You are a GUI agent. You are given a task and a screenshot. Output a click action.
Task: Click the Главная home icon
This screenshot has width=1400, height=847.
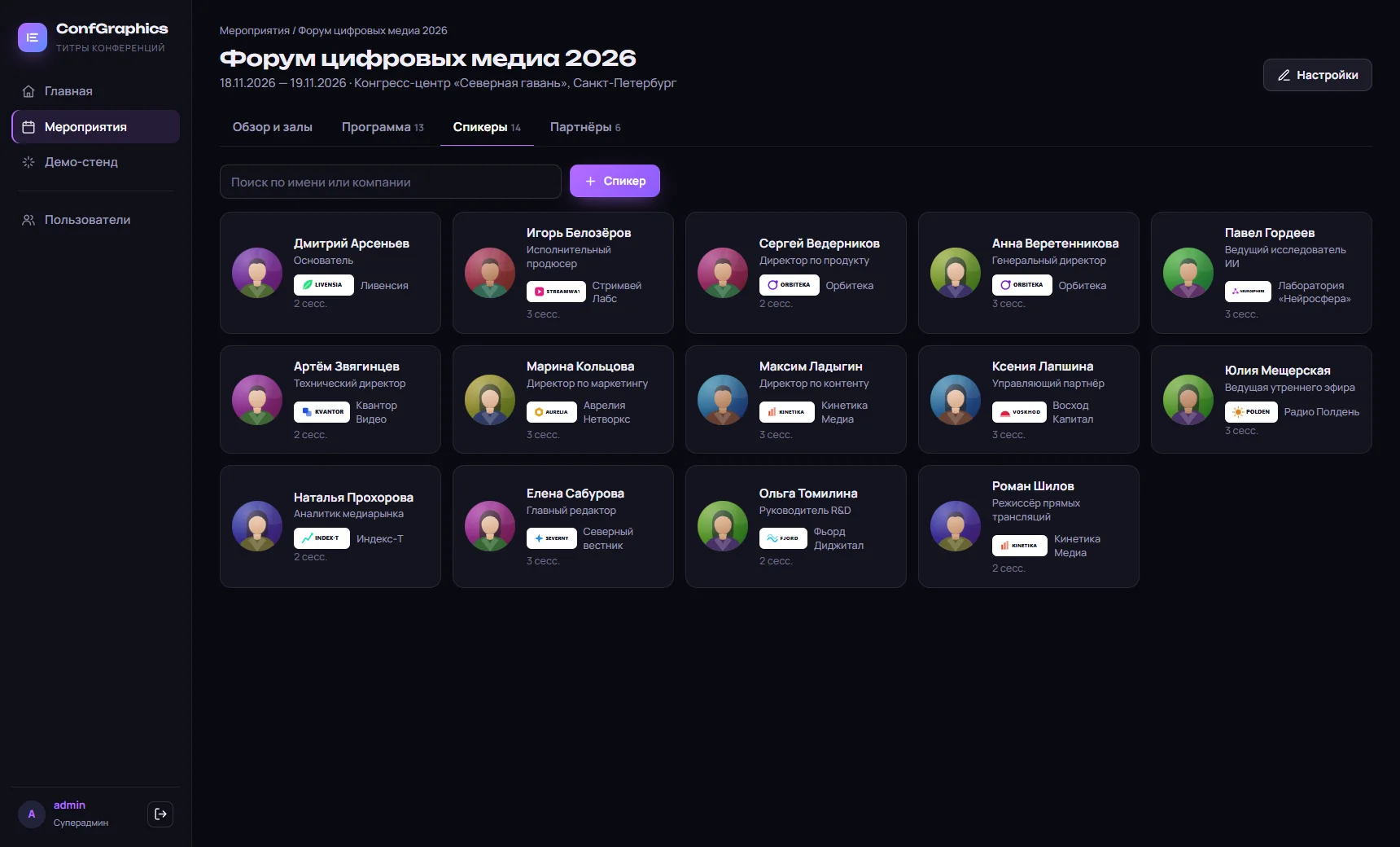(28, 91)
